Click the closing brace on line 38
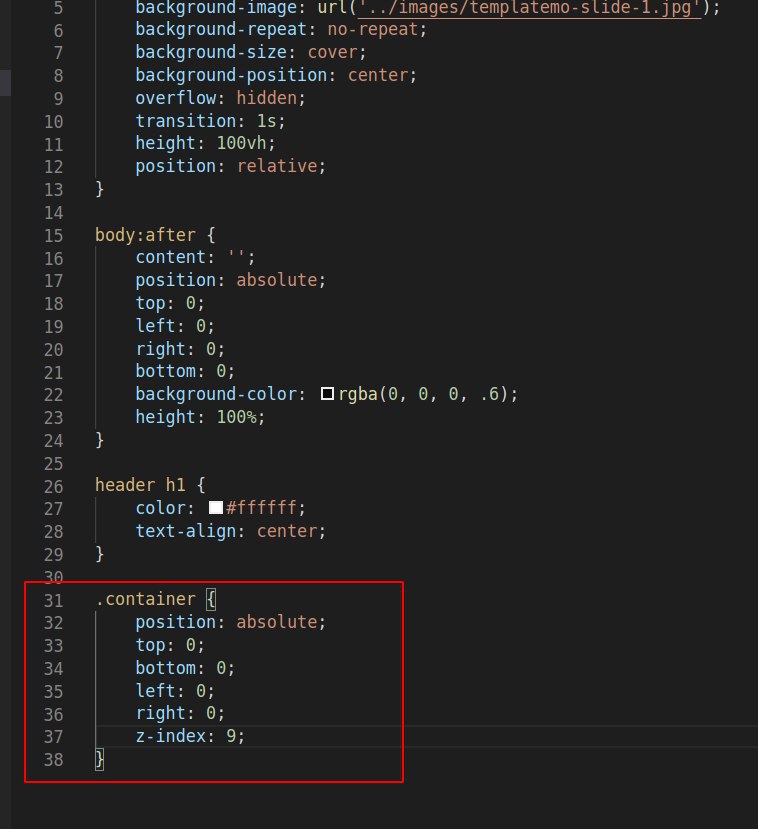Viewport: 758px width, 829px height. pyautogui.click(x=99, y=759)
